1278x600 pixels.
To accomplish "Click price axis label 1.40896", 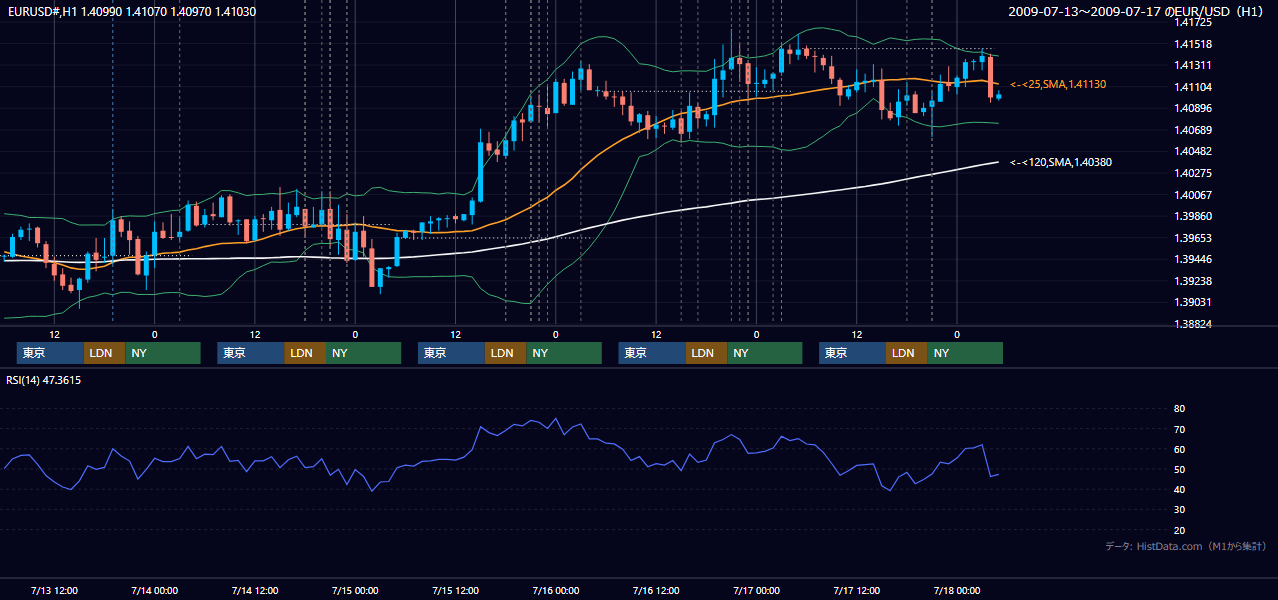I will [1194, 108].
